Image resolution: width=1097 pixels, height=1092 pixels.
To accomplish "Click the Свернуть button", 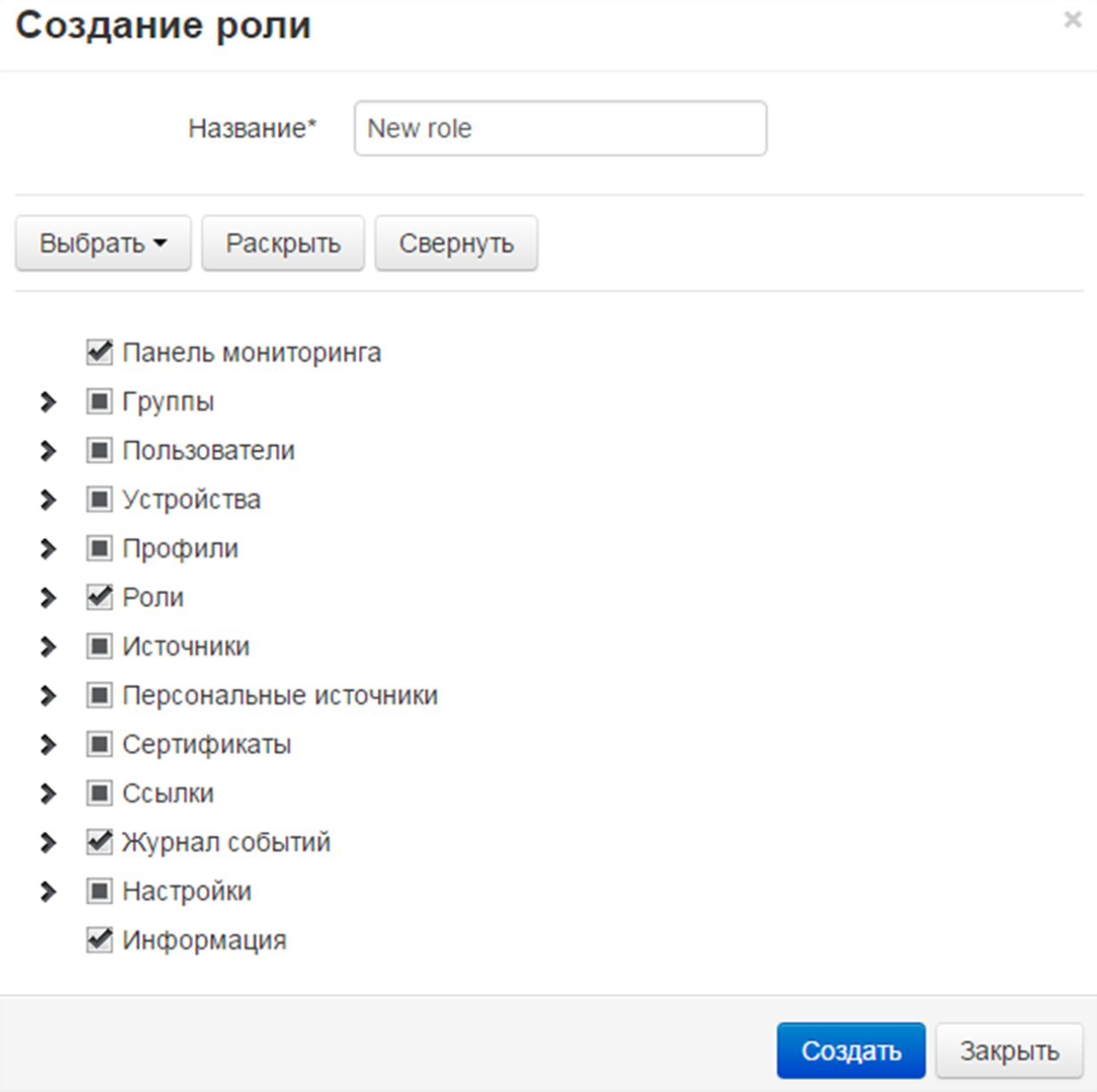I will [x=456, y=243].
